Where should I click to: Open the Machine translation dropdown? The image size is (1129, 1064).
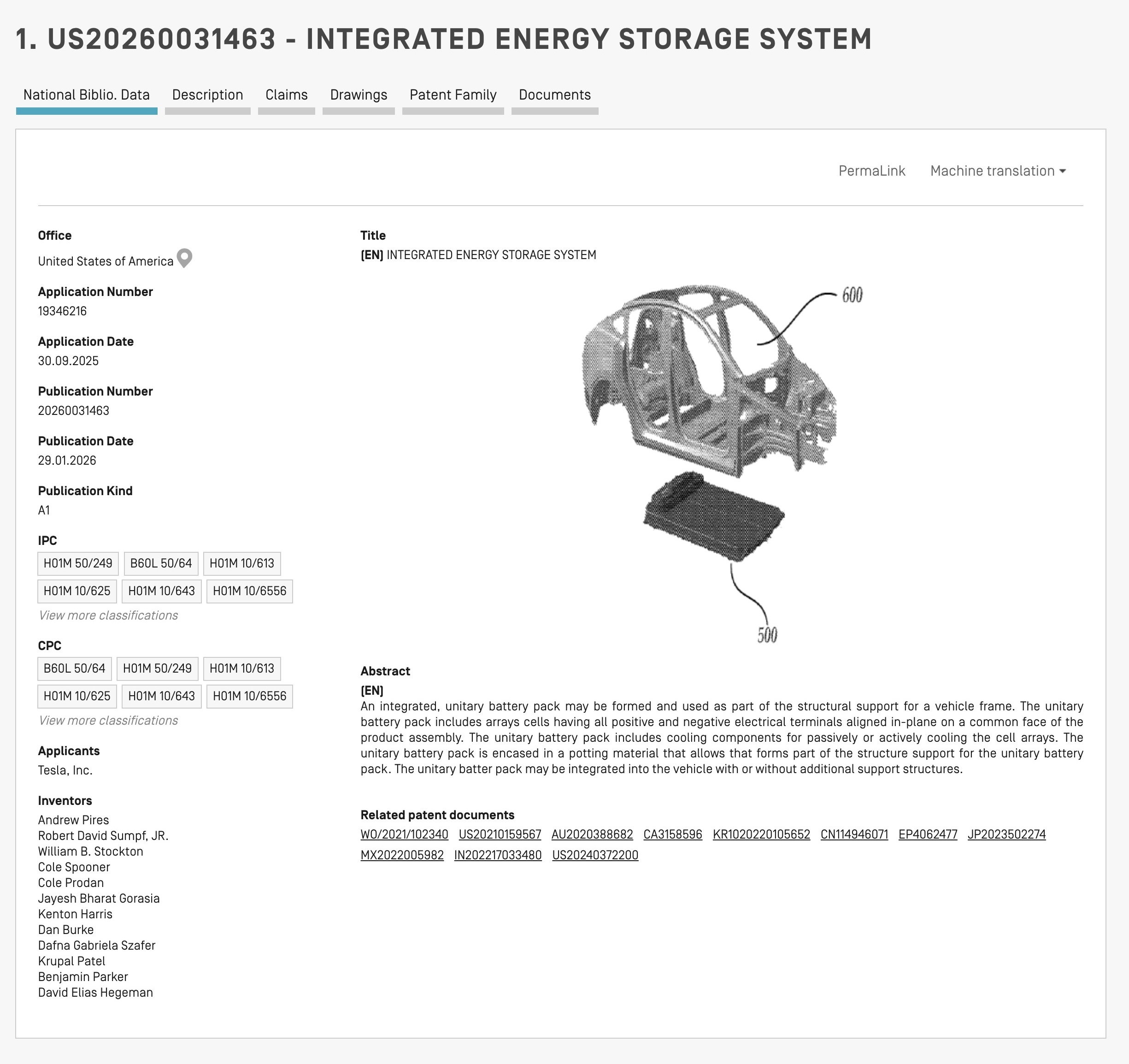[x=997, y=171]
